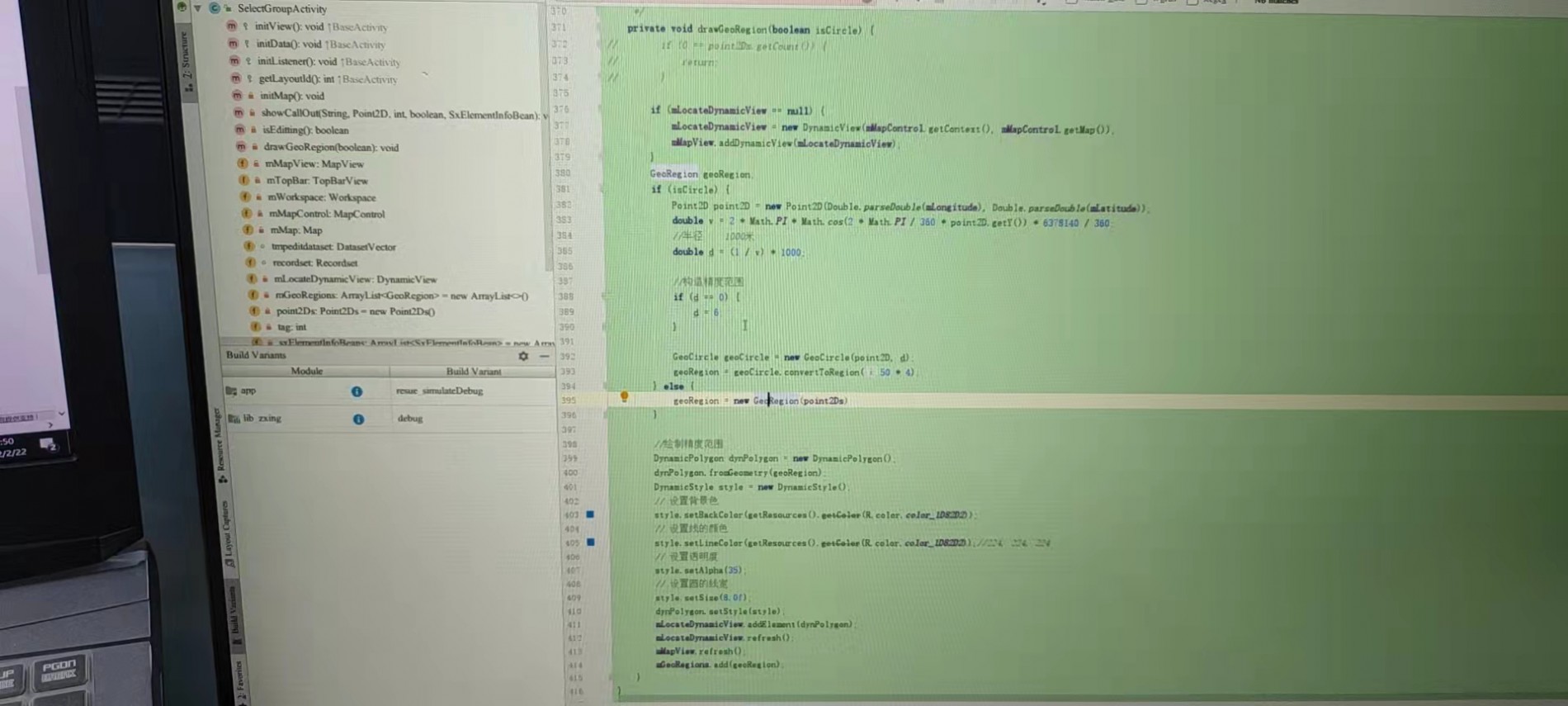Screen dimensions: 1568x706
Task: Open the Structure tool window tab
Action: point(187,62)
